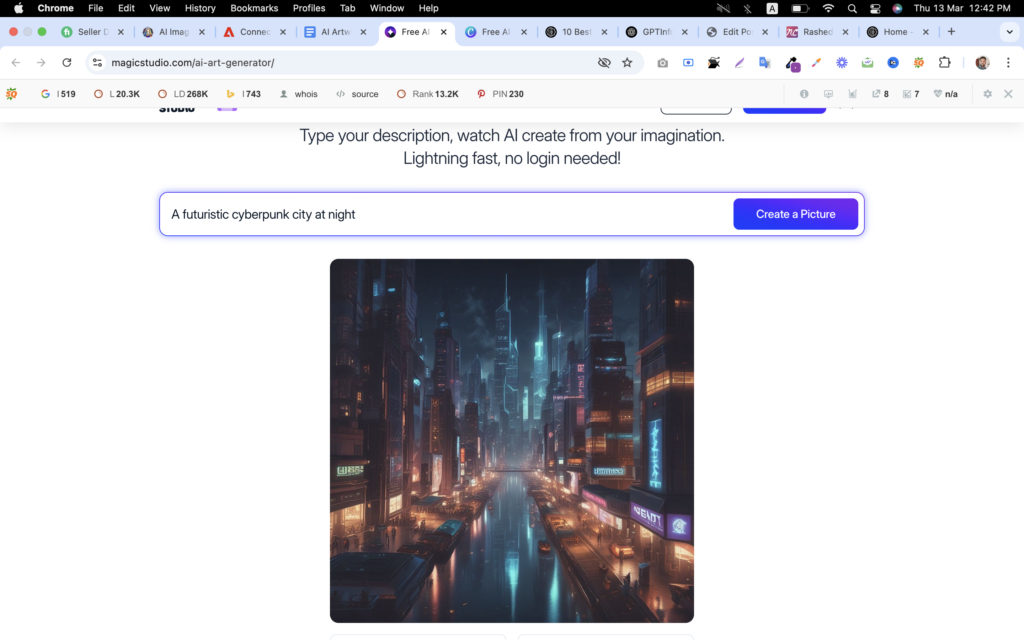
Task: Click the source link in SEO bar
Action: (x=357, y=94)
